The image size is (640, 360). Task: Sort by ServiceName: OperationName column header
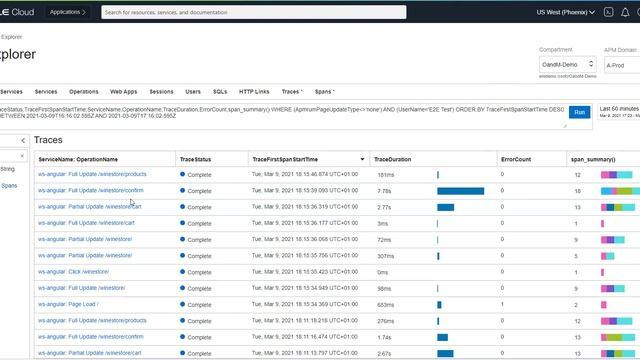tap(78, 160)
